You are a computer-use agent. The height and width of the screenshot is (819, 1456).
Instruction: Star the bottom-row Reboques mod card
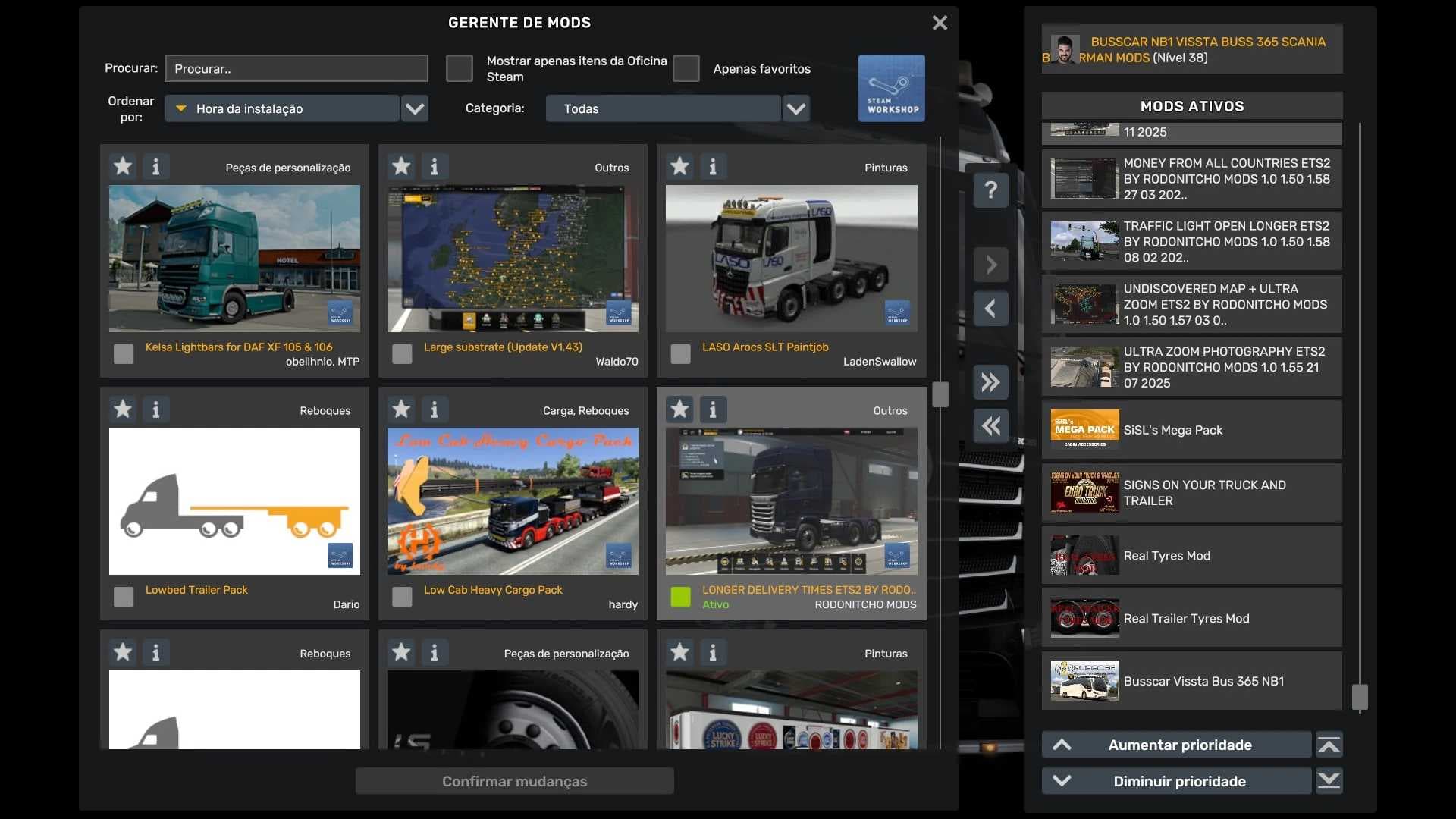pos(123,652)
